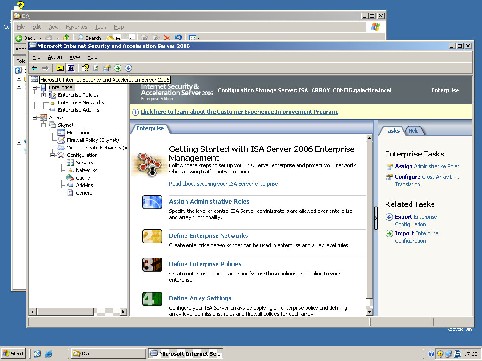Click the yellow folder toolbar icon
The height and width of the screenshot is (361, 482).
tap(60, 68)
